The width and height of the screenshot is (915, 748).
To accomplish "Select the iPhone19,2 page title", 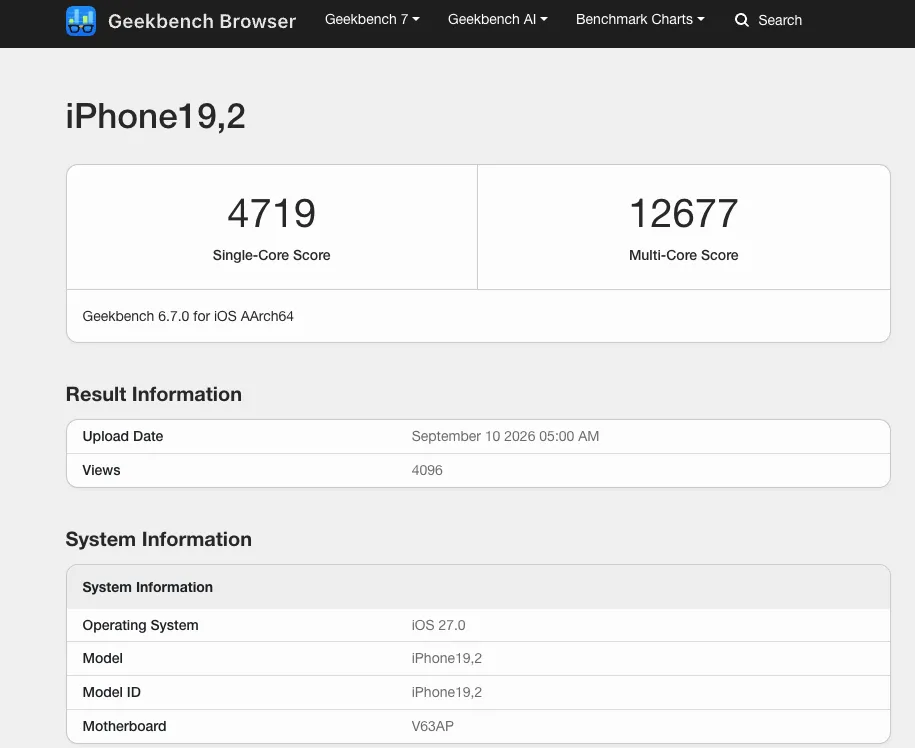I will click(155, 116).
